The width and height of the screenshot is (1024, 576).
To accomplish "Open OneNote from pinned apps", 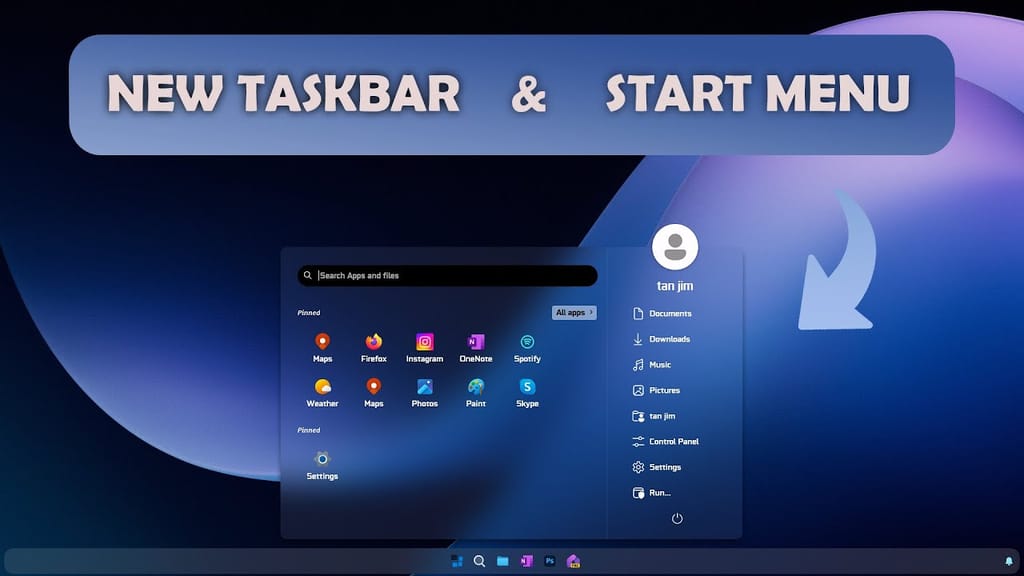I will pos(475,343).
